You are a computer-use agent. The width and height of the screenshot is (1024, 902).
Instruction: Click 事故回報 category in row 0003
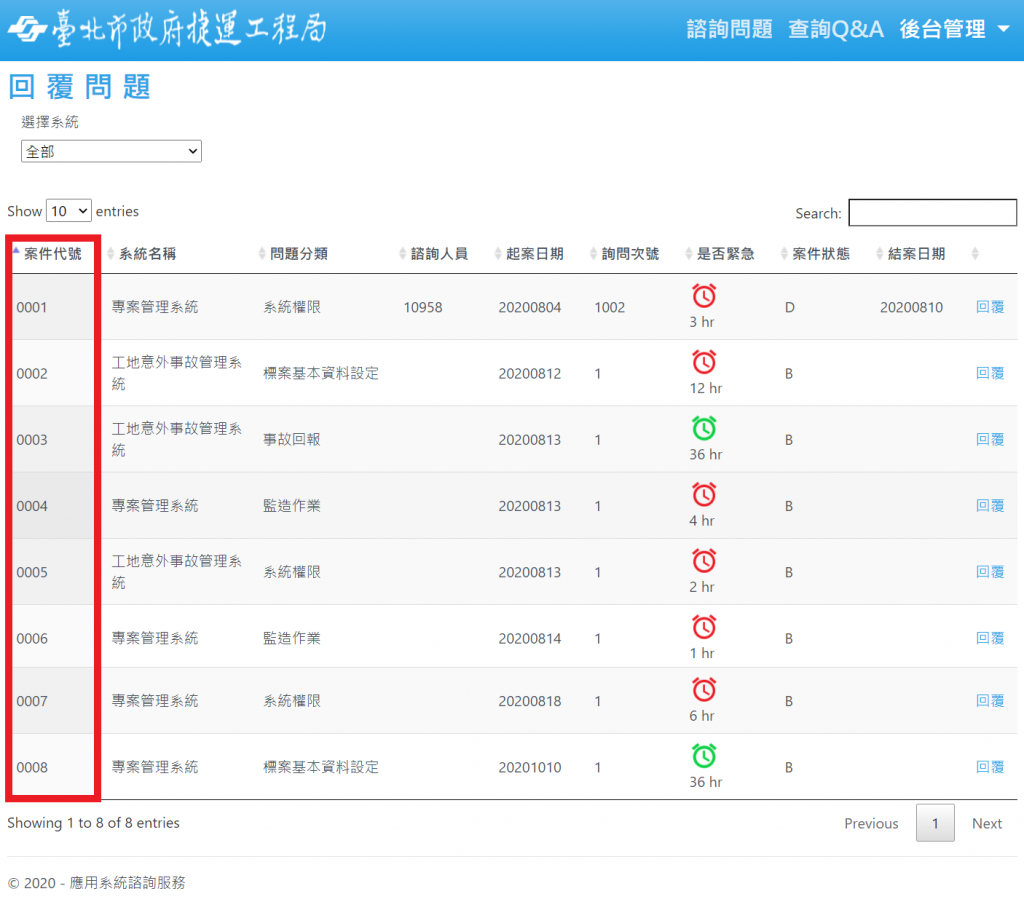point(291,440)
